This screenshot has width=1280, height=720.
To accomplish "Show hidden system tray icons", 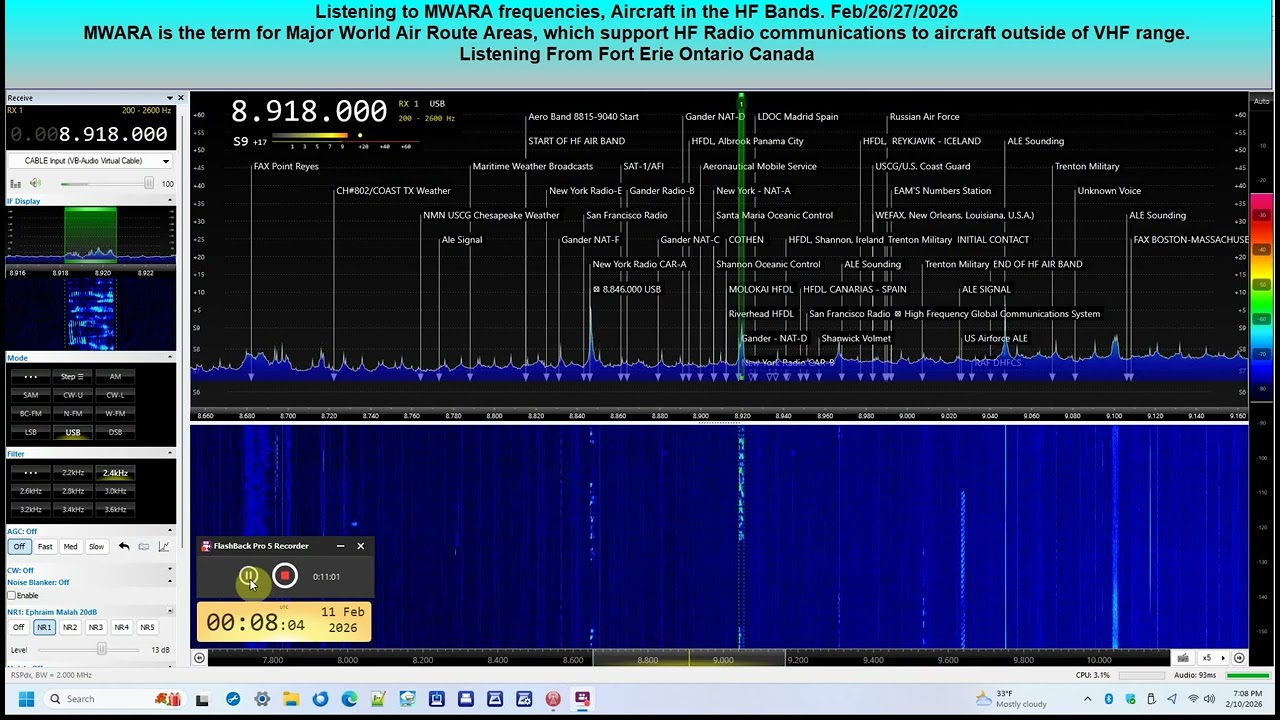I will click(x=1088, y=699).
